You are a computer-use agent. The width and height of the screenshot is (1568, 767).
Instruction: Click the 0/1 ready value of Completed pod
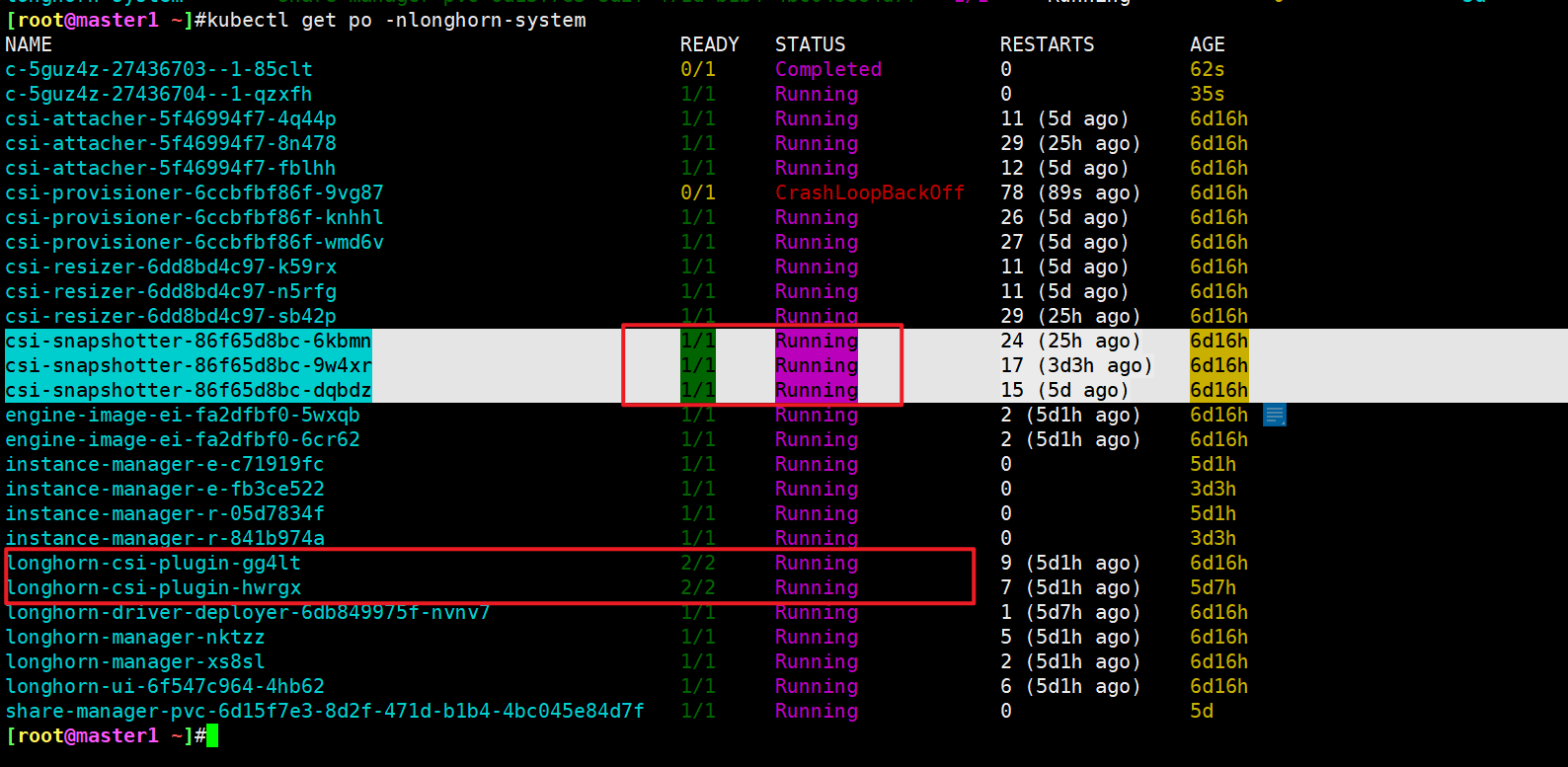(x=698, y=69)
